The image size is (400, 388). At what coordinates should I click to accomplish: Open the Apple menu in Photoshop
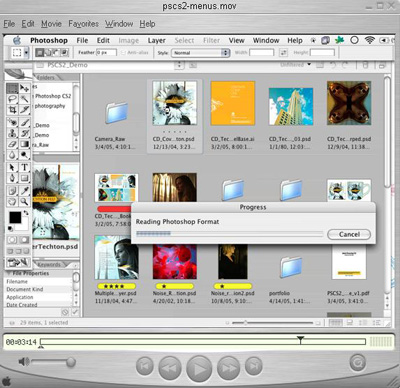[x=17, y=40]
